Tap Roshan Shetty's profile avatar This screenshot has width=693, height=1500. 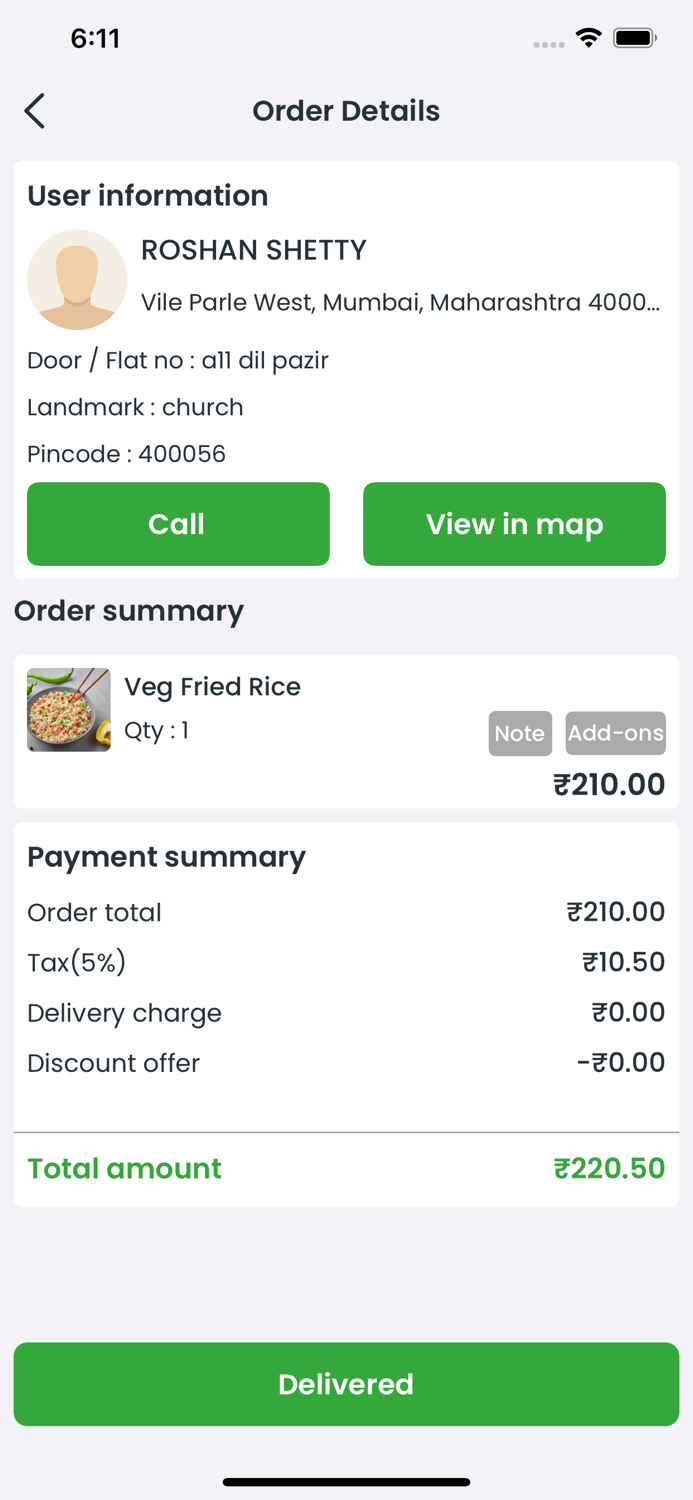(x=77, y=280)
